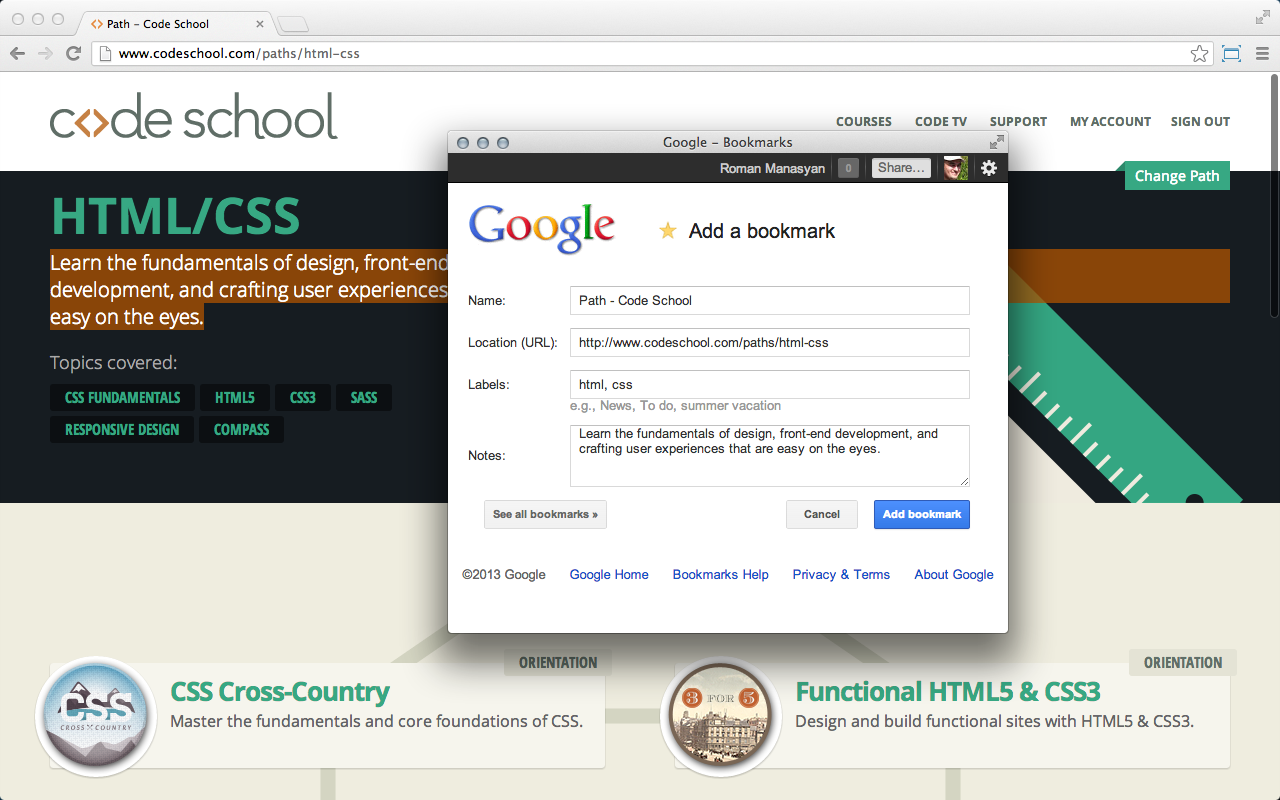Click the Location (URL) field
This screenshot has width=1280, height=800.
point(770,342)
